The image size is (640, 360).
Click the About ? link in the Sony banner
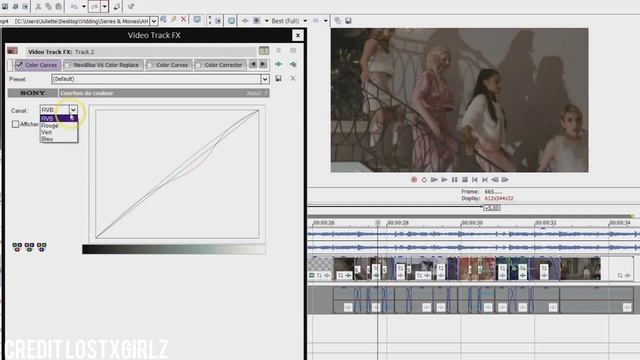click(257, 93)
